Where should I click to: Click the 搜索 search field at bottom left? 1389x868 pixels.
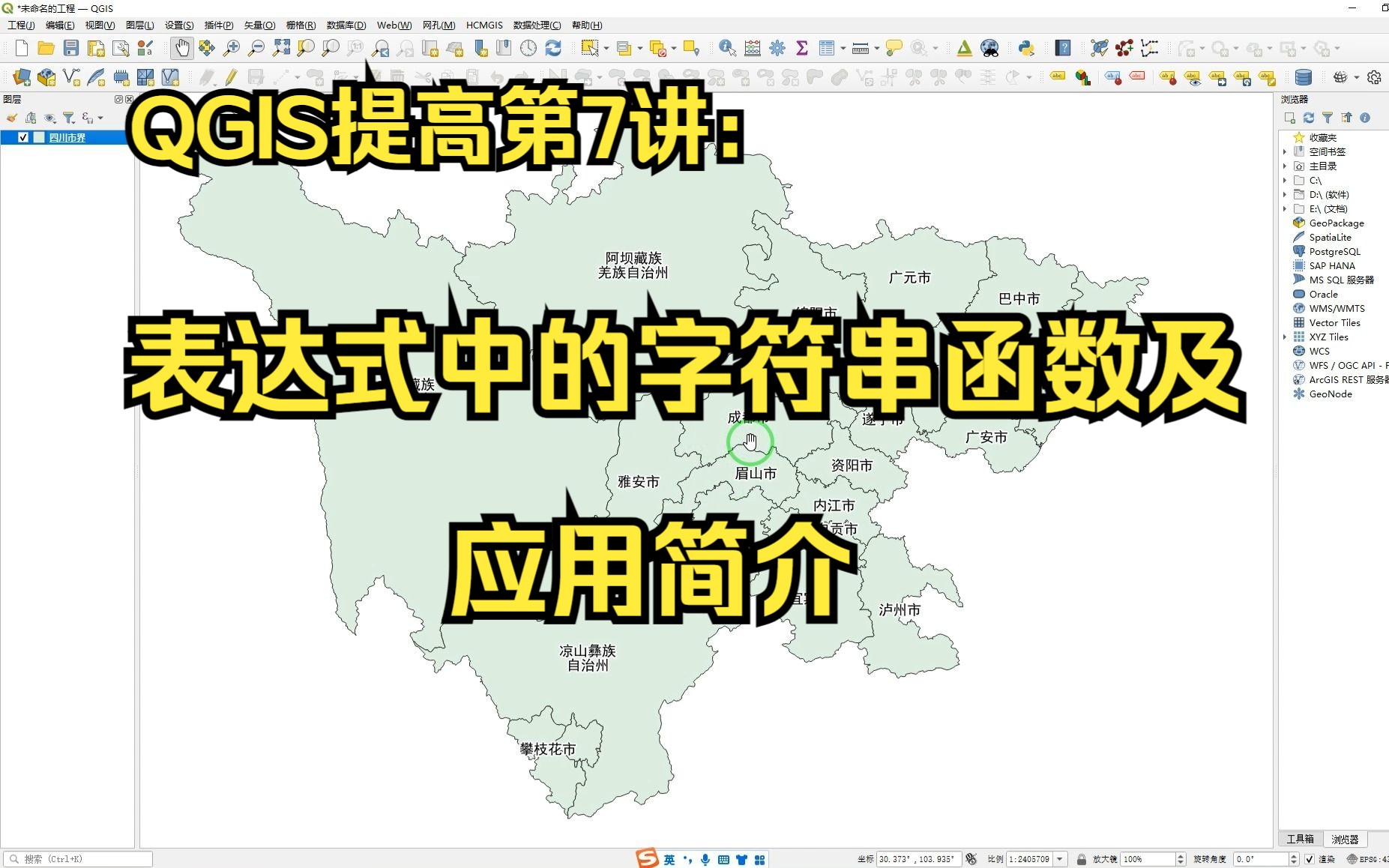pos(75,858)
